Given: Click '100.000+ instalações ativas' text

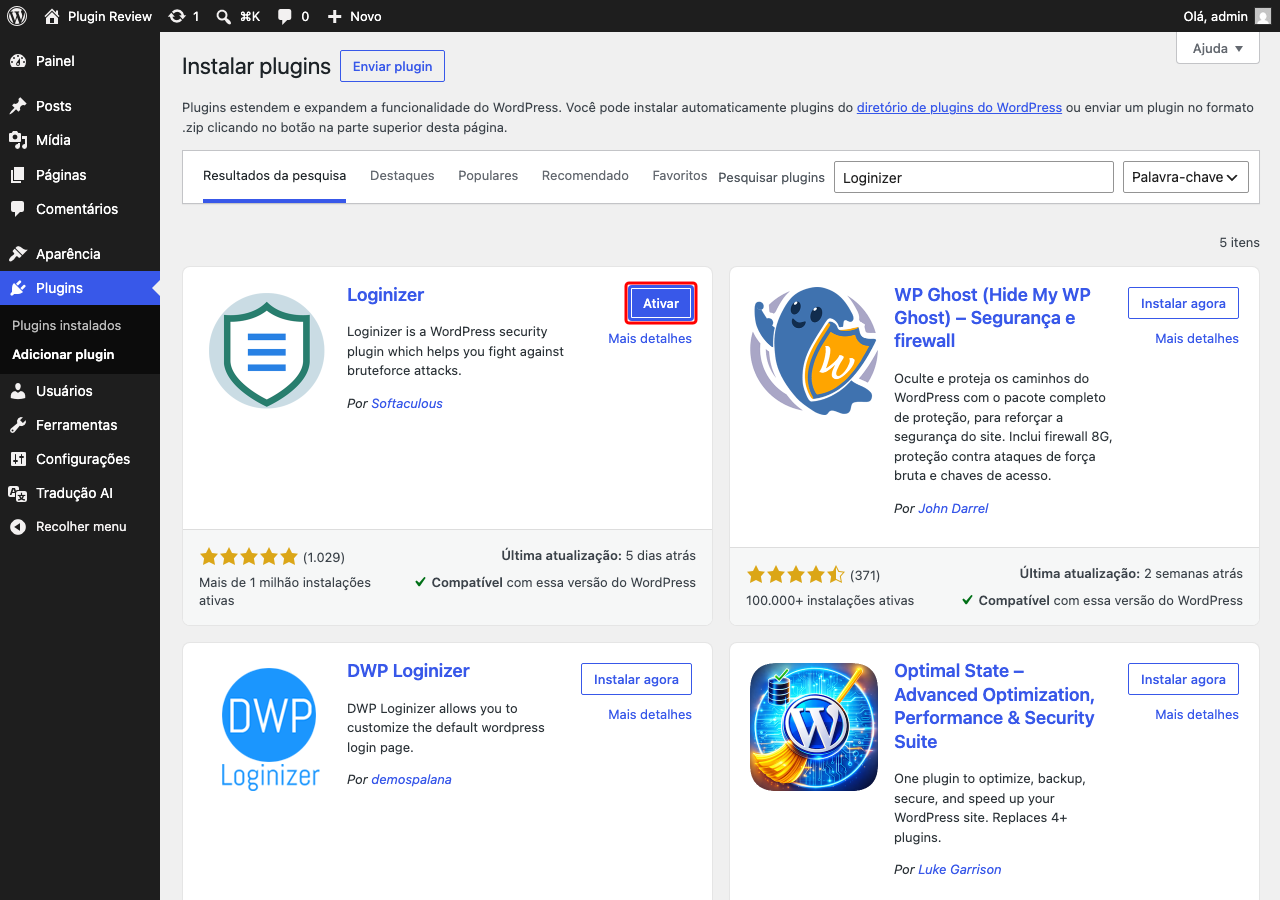Looking at the screenshot, I should [x=830, y=601].
